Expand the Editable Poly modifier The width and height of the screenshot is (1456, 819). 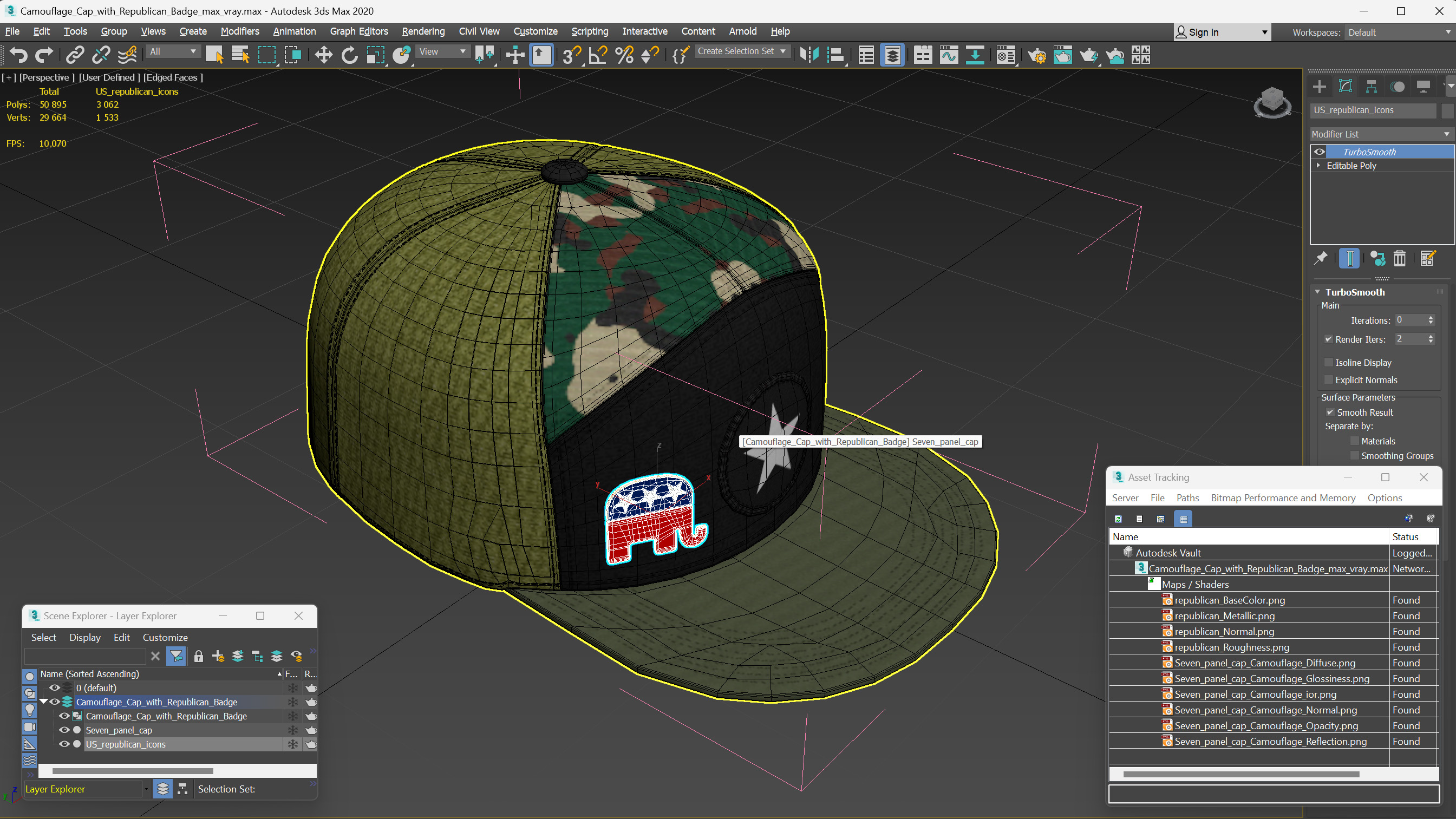pos(1318,166)
